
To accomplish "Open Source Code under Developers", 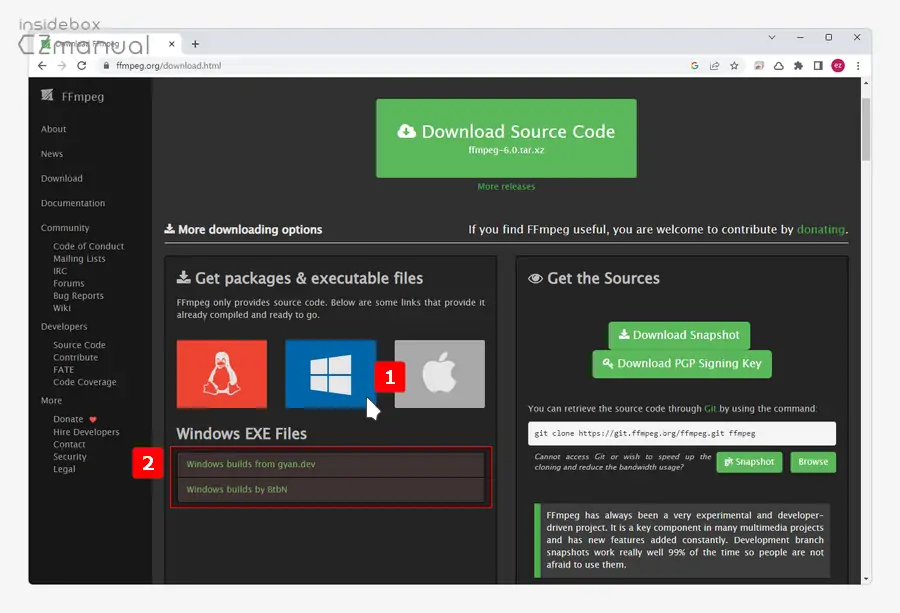I will (x=79, y=345).
